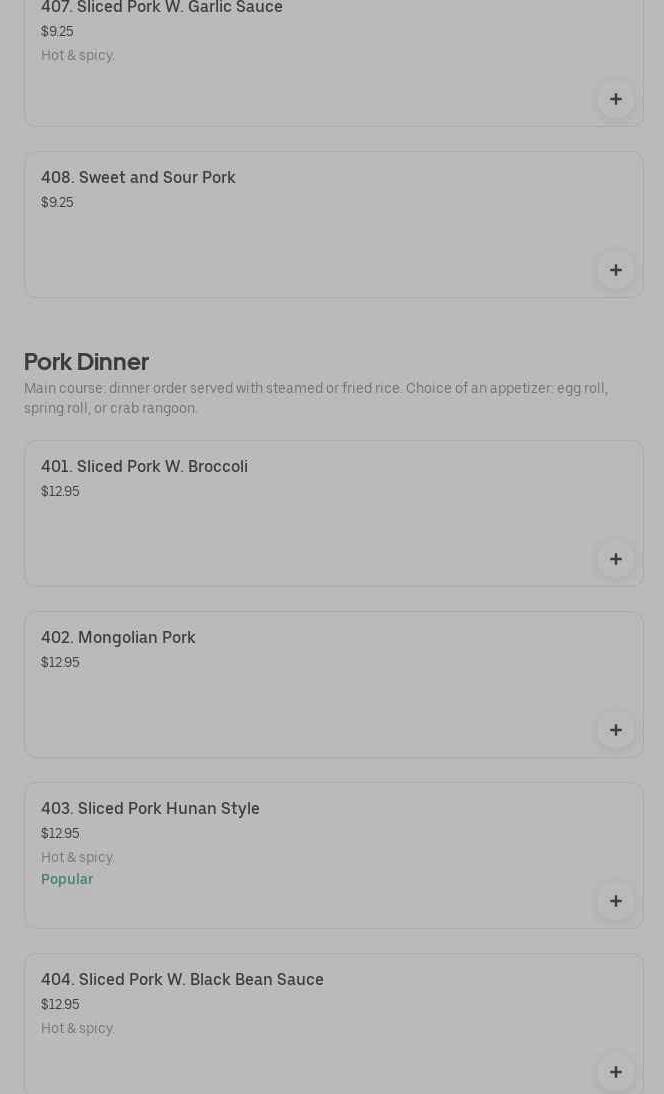The image size is (664, 1094).
Task: Click the $12.95 price under Sliced Pork W. Broccoli
Action: point(60,491)
